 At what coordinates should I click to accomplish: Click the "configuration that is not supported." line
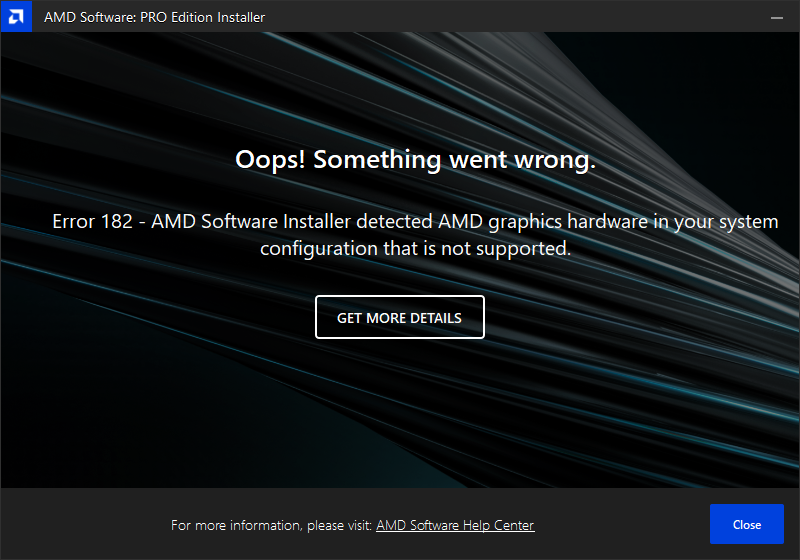(x=415, y=249)
